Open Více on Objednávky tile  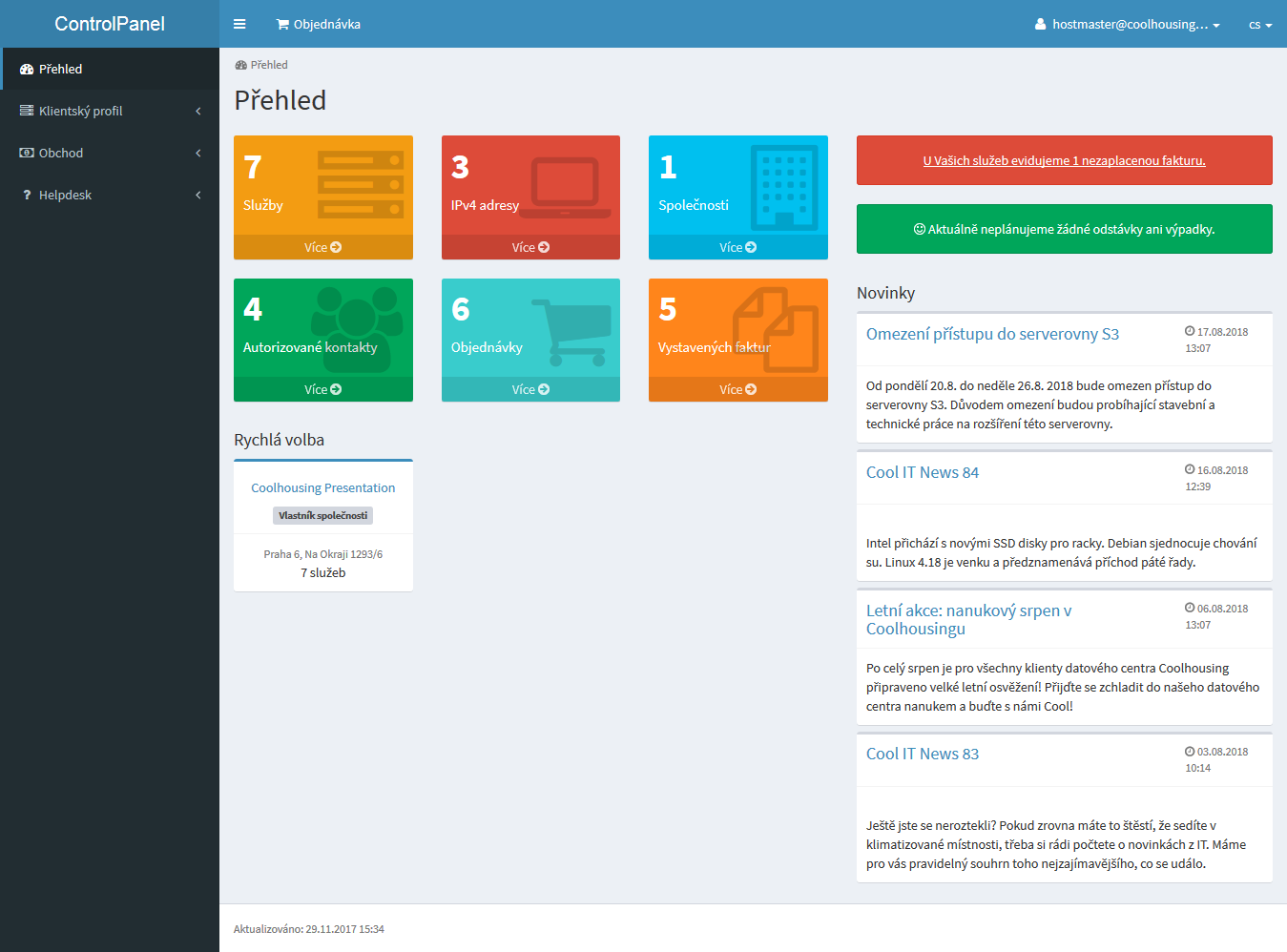pyautogui.click(x=530, y=389)
